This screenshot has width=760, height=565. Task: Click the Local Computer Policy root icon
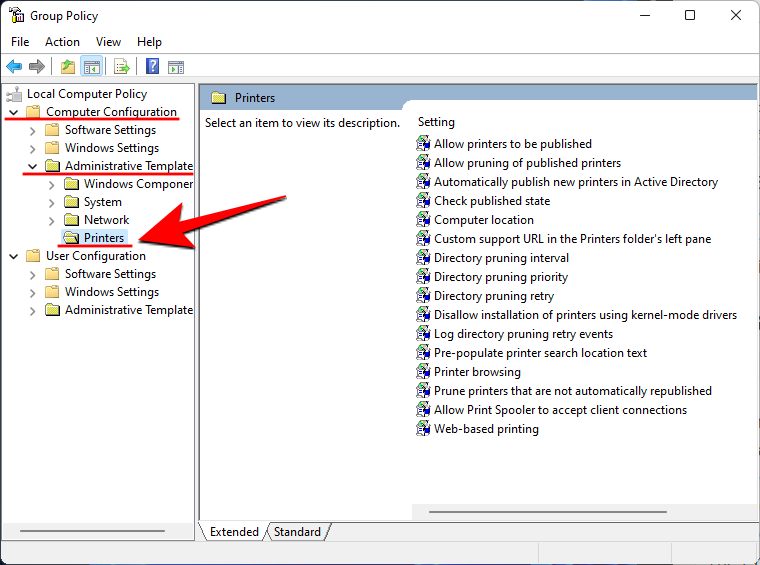[x=15, y=94]
